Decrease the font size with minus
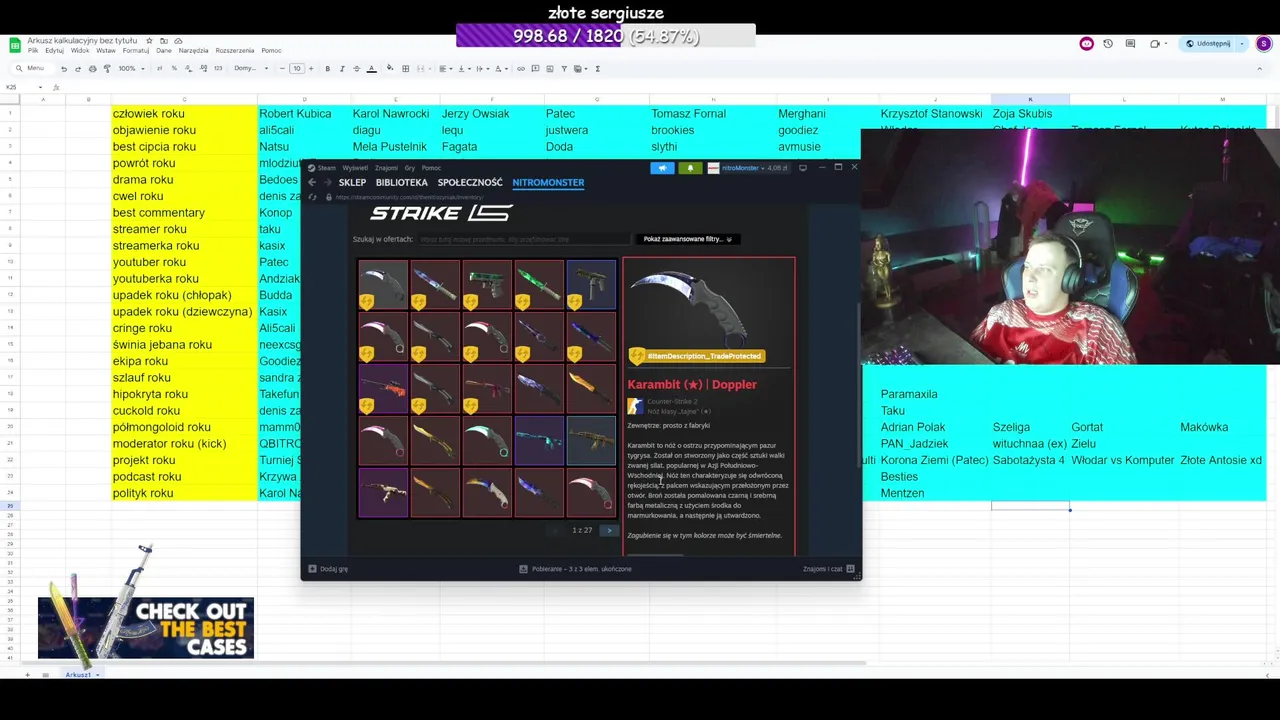This screenshot has height=720, width=1280. point(282,68)
